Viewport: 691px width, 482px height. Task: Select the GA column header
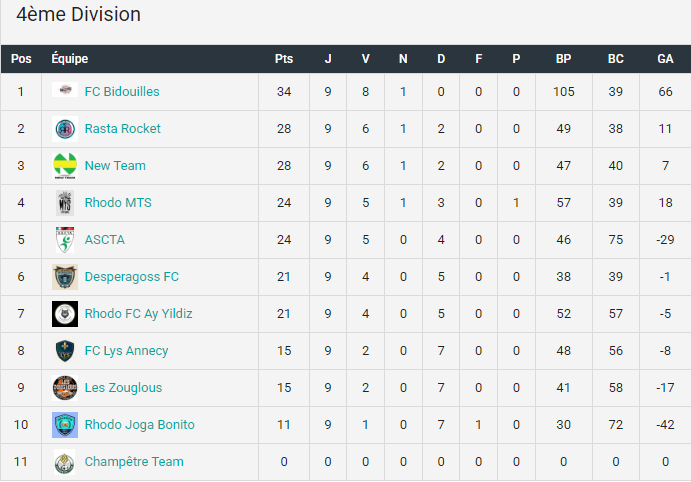click(x=665, y=59)
